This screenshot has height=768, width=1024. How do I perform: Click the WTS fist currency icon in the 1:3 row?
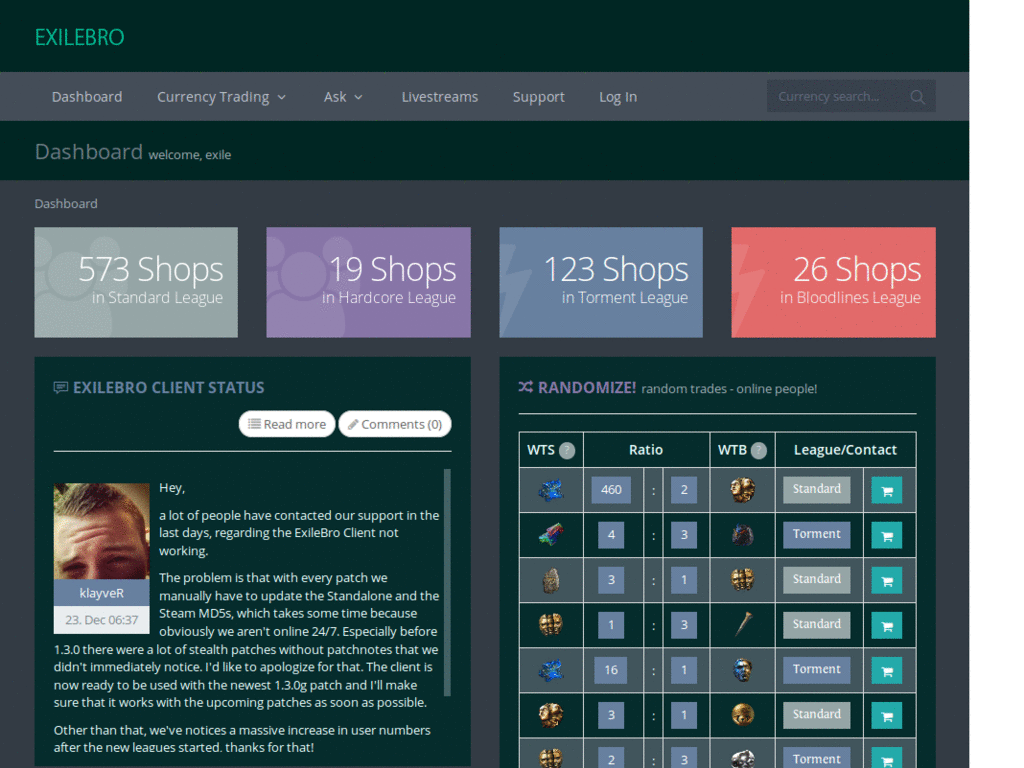click(x=551, y=624)
